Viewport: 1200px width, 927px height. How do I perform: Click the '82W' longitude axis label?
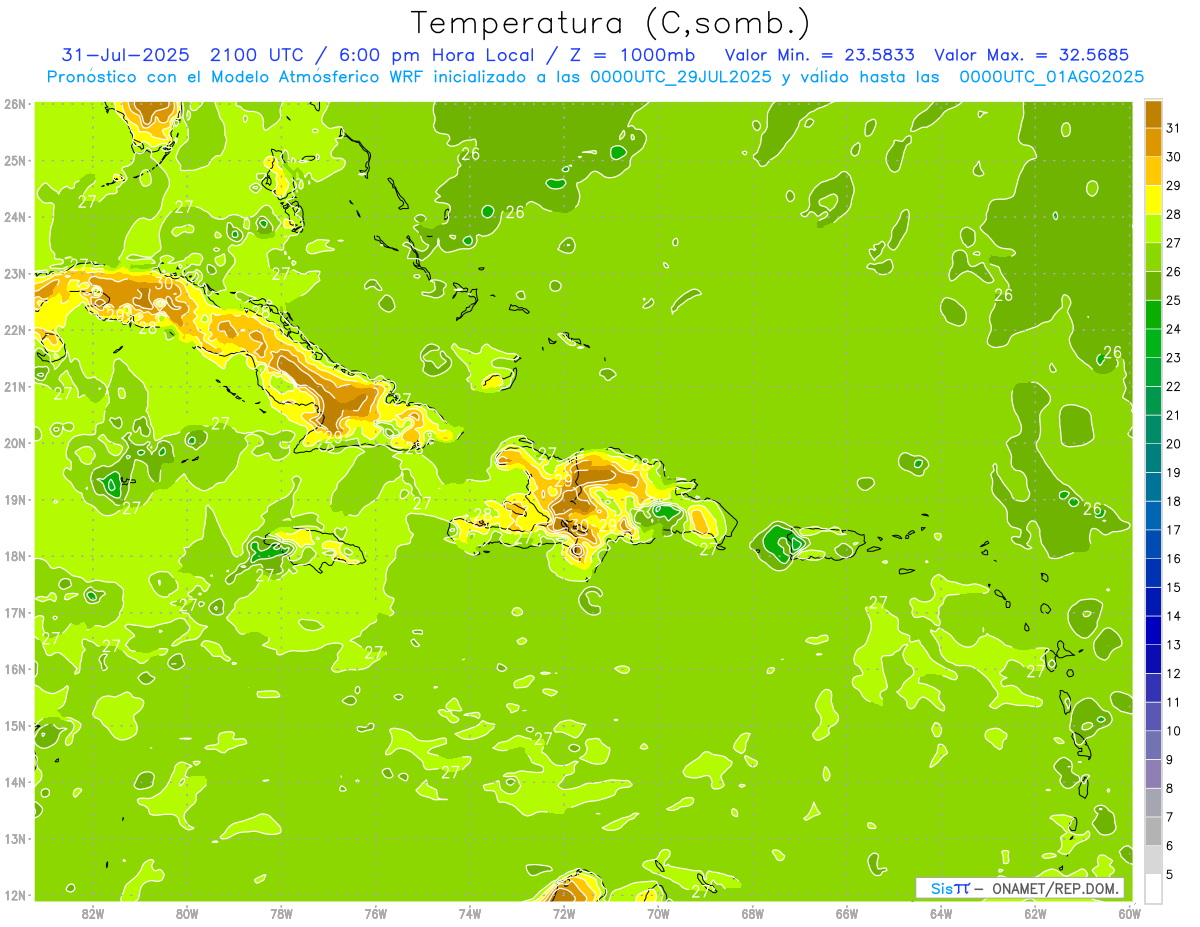[93, 914]
